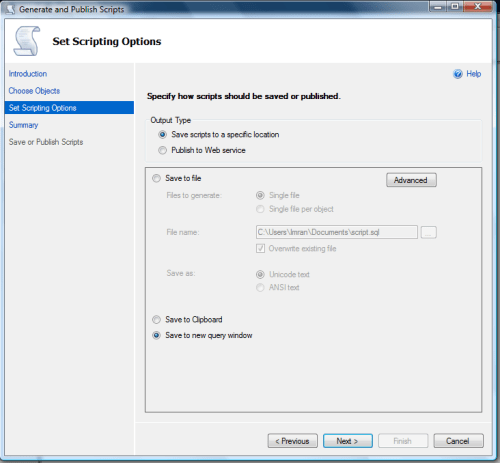Image resolution: width=500 pixels, height=463 pixels.
Task: Open Save or Publish Scripts page
Action: pyautogui.click(x=46, y=142)
